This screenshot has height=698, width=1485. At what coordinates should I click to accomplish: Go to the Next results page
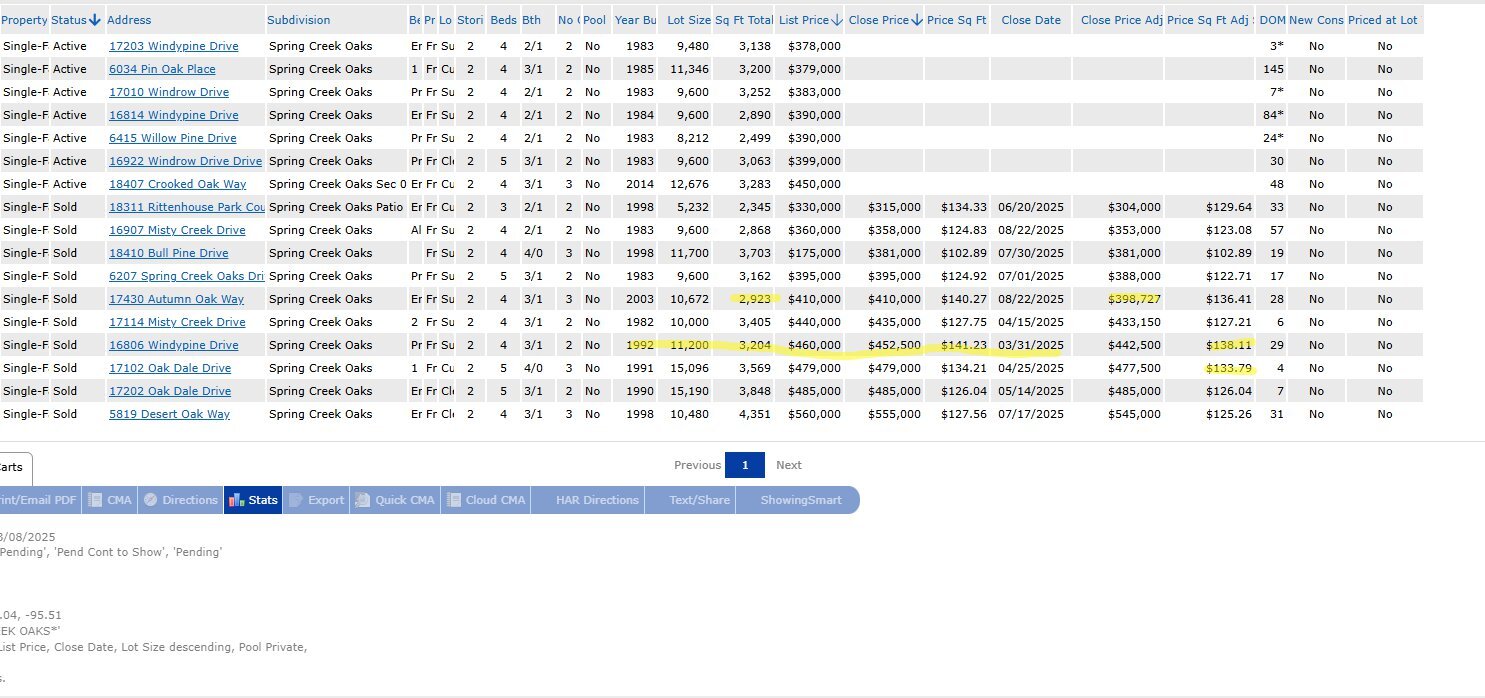pos(788,465)
